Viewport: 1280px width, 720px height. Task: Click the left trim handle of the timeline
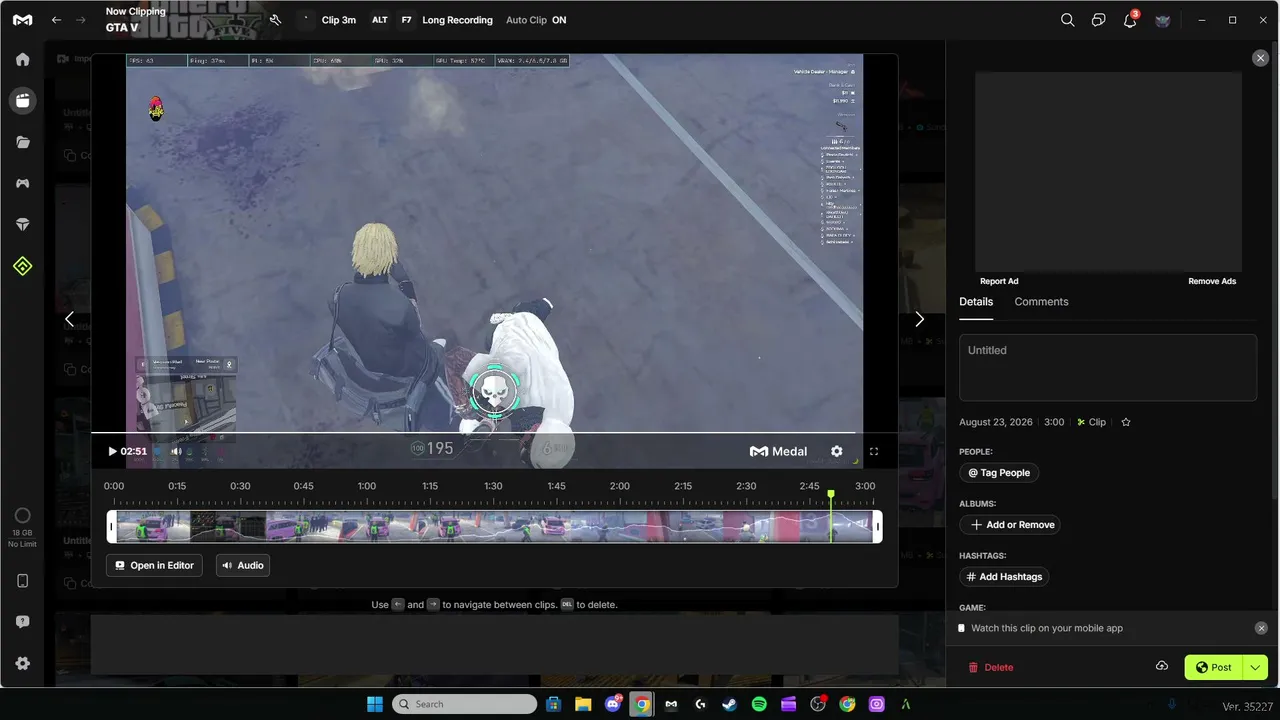112,527
